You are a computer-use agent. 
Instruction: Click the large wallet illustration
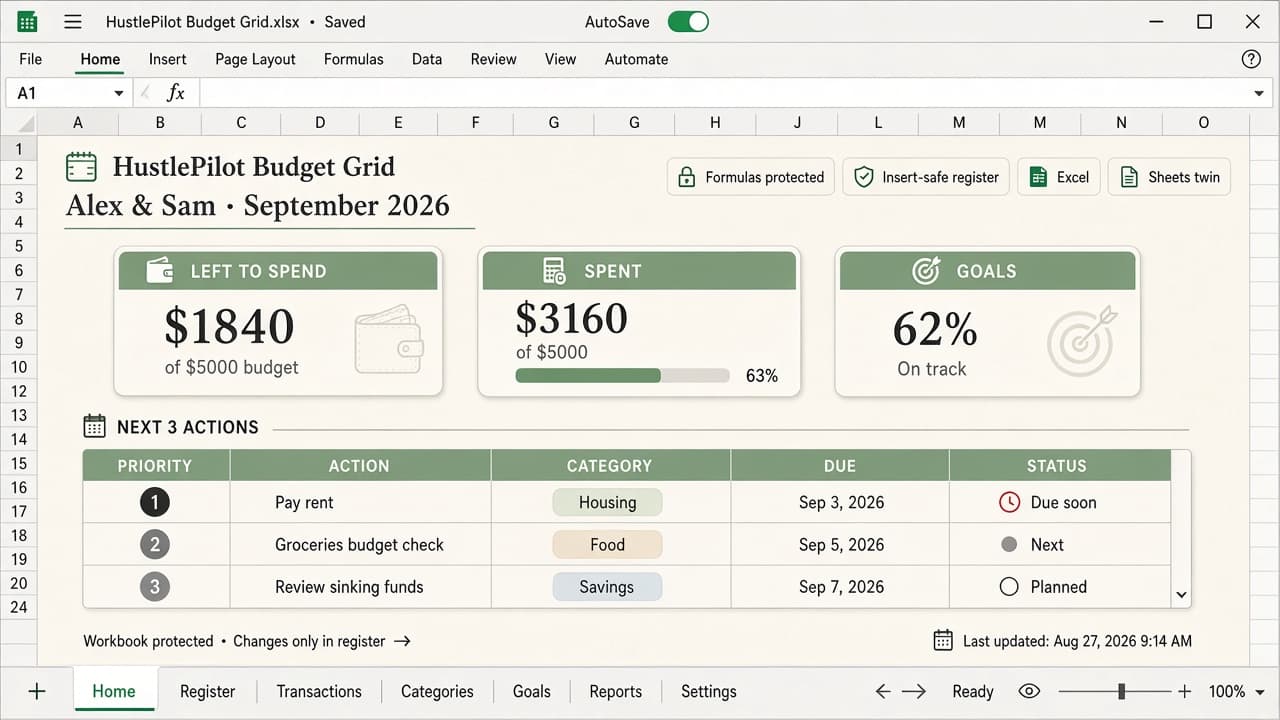point(389,339)
